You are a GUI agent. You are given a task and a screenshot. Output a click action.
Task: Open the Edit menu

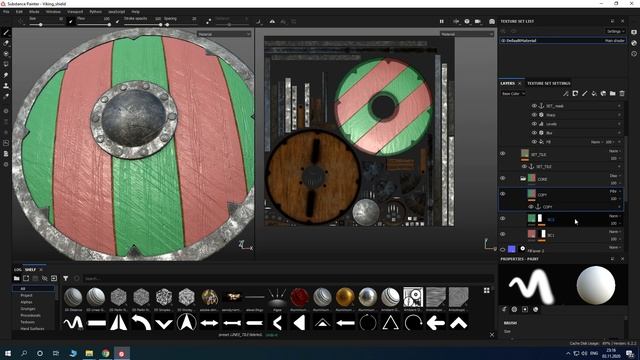point(19,12)
